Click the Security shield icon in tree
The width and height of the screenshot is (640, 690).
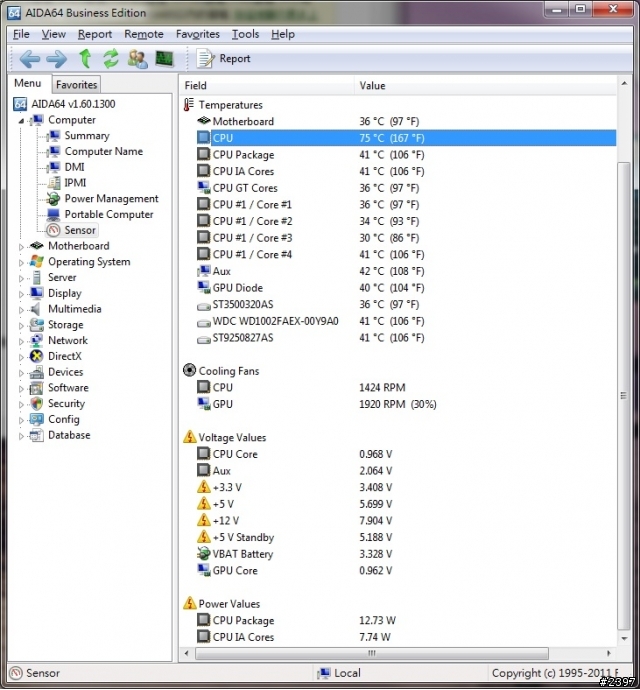tap(37, 404)
